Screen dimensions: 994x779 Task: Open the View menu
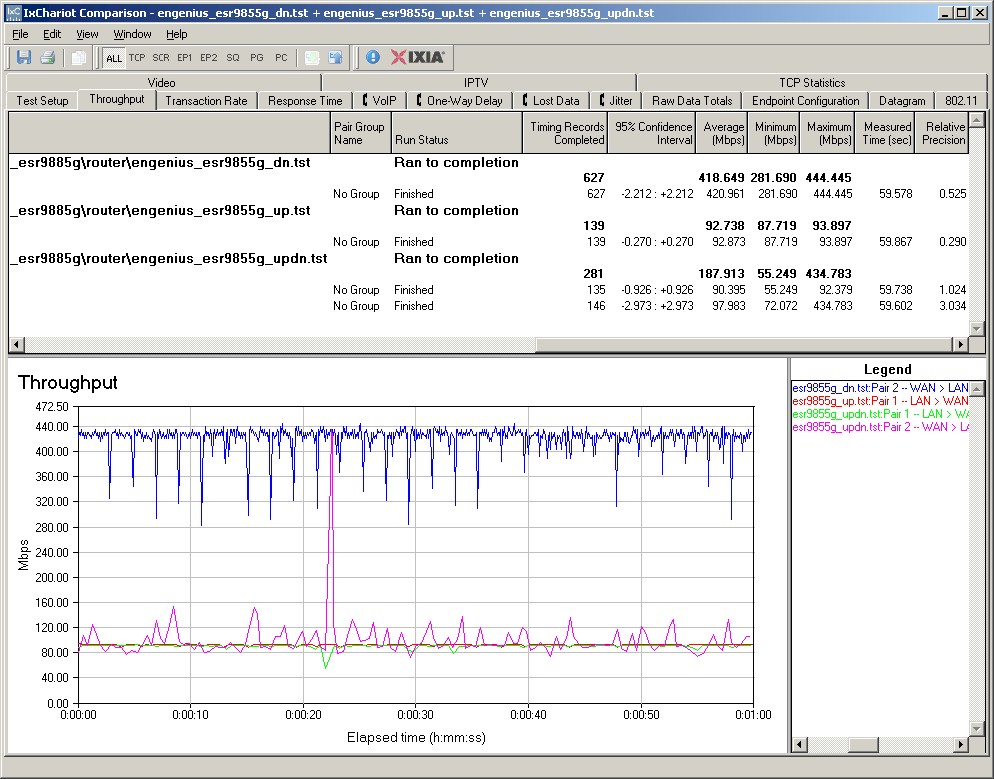point(87,34)
